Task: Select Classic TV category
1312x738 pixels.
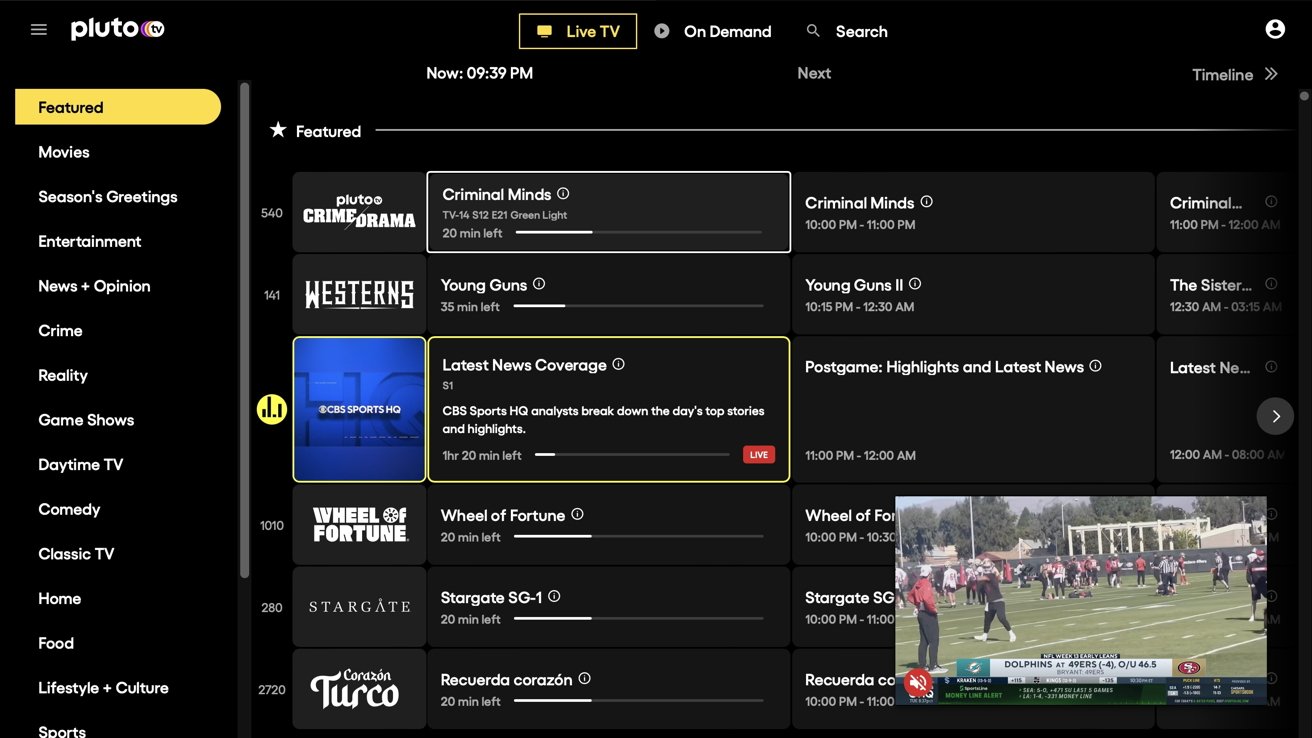Action: [x=76, y=554]
